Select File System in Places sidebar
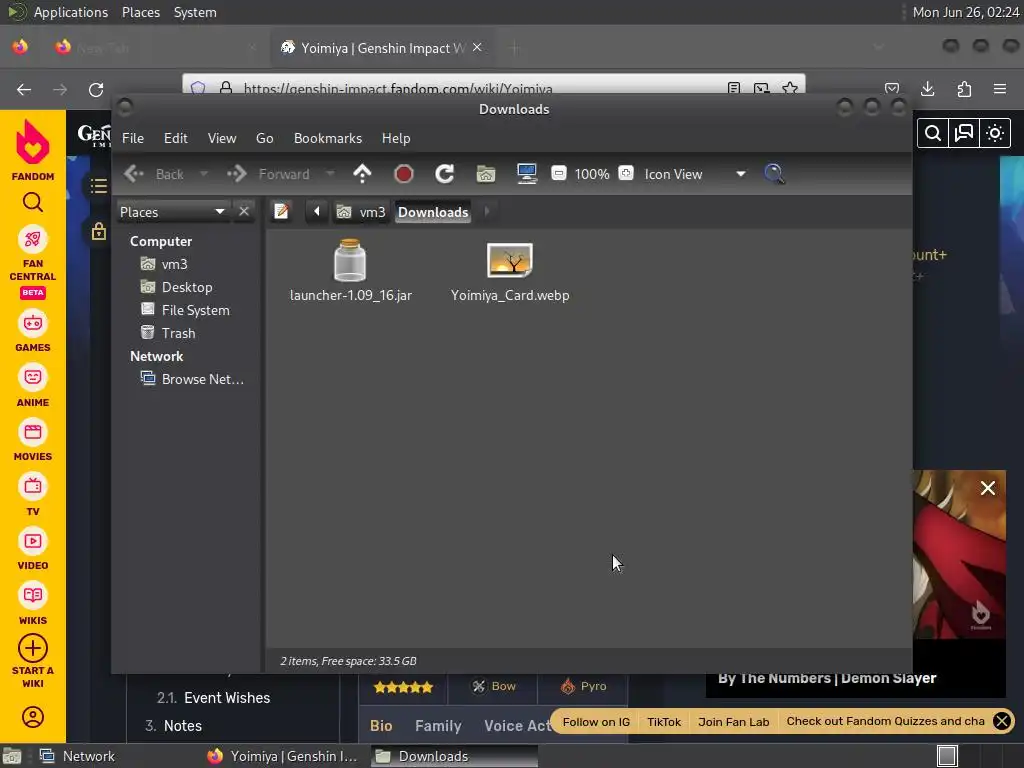 195,310
